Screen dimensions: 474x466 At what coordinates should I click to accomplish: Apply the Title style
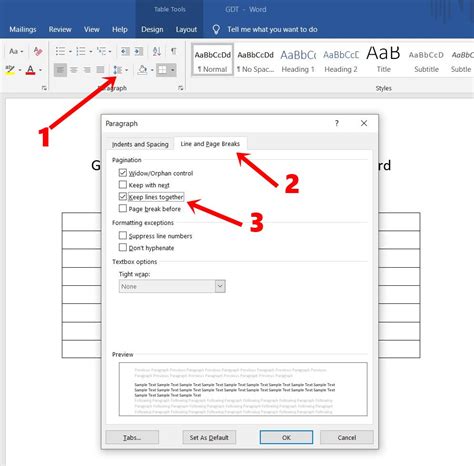[x=384, y=60]
